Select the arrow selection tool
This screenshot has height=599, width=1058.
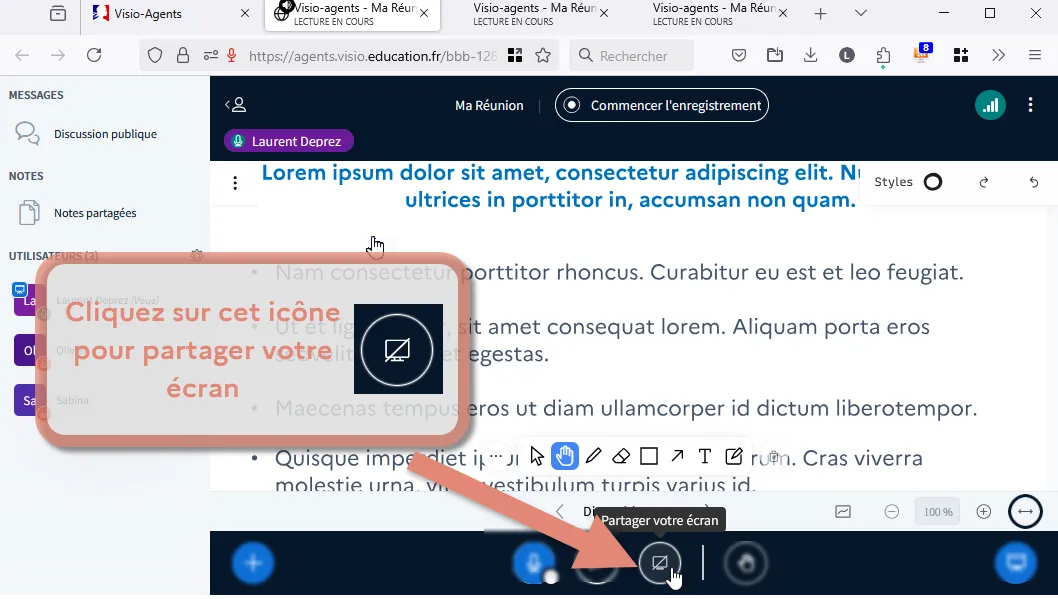pos(536,457)
